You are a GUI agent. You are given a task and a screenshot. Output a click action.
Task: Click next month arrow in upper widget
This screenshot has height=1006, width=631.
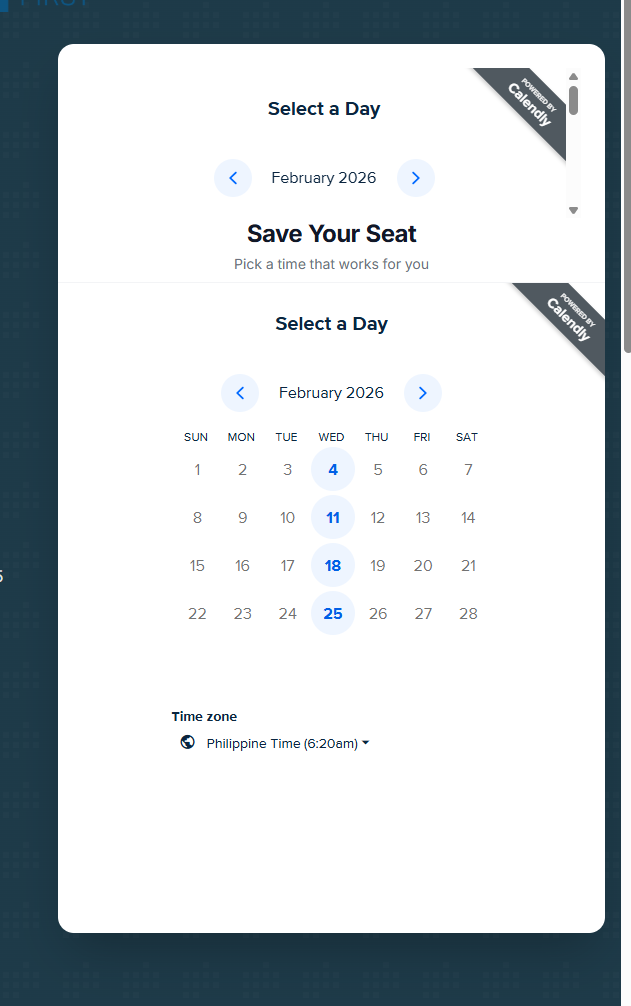[x=416, y=178]
